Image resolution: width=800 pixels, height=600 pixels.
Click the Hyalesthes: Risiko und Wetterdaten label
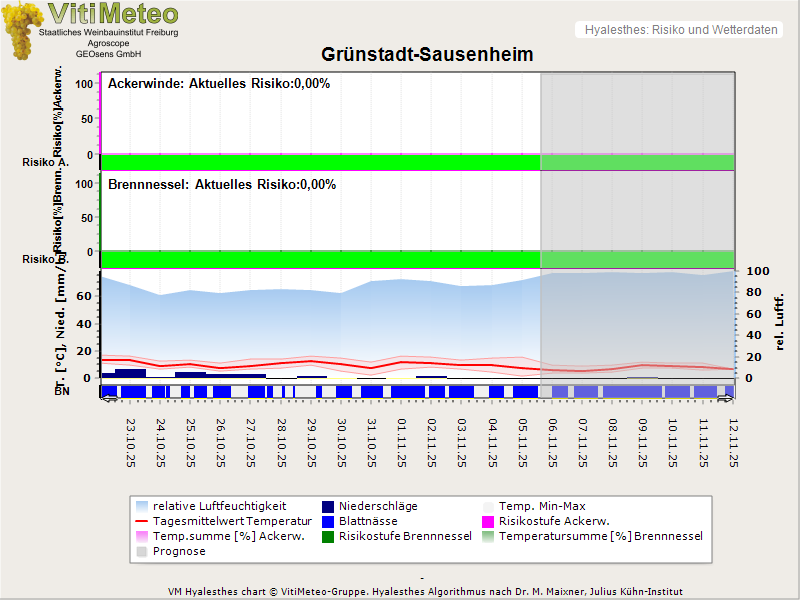[680, 30]
